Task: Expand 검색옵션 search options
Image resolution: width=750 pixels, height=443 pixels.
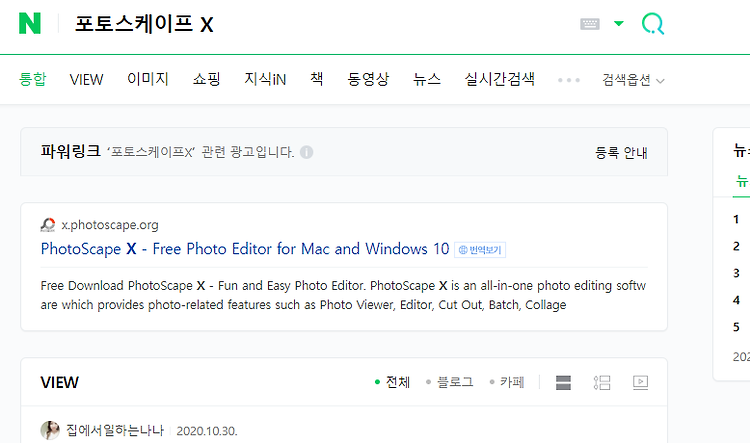Action: pos(633,80)
